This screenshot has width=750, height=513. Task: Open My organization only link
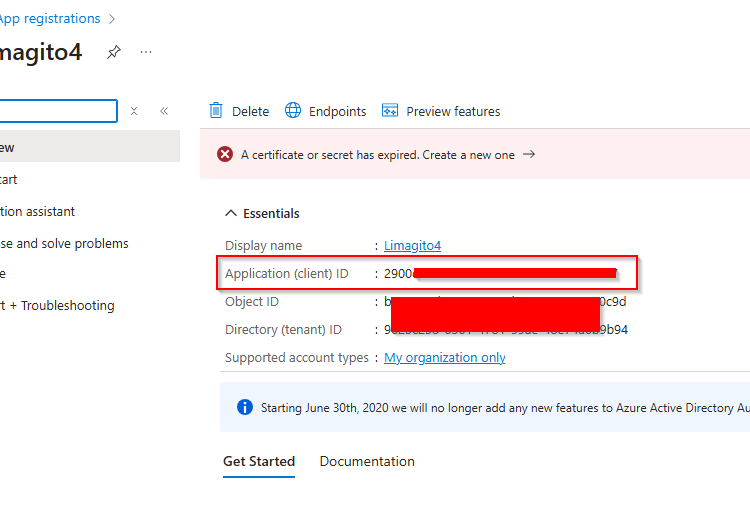tap(444, 357)
